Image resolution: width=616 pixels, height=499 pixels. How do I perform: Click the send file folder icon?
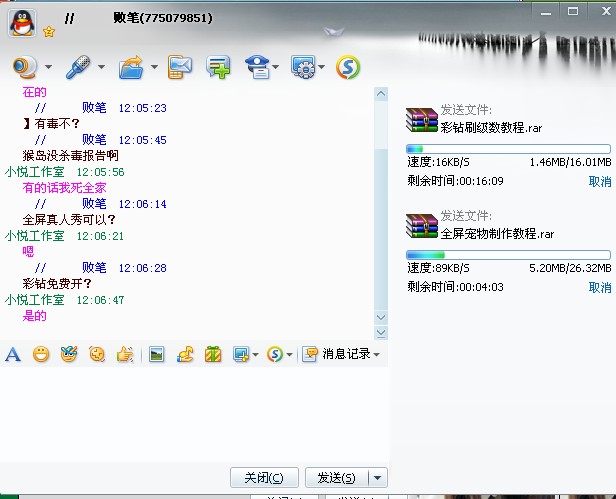click(131, 67)
